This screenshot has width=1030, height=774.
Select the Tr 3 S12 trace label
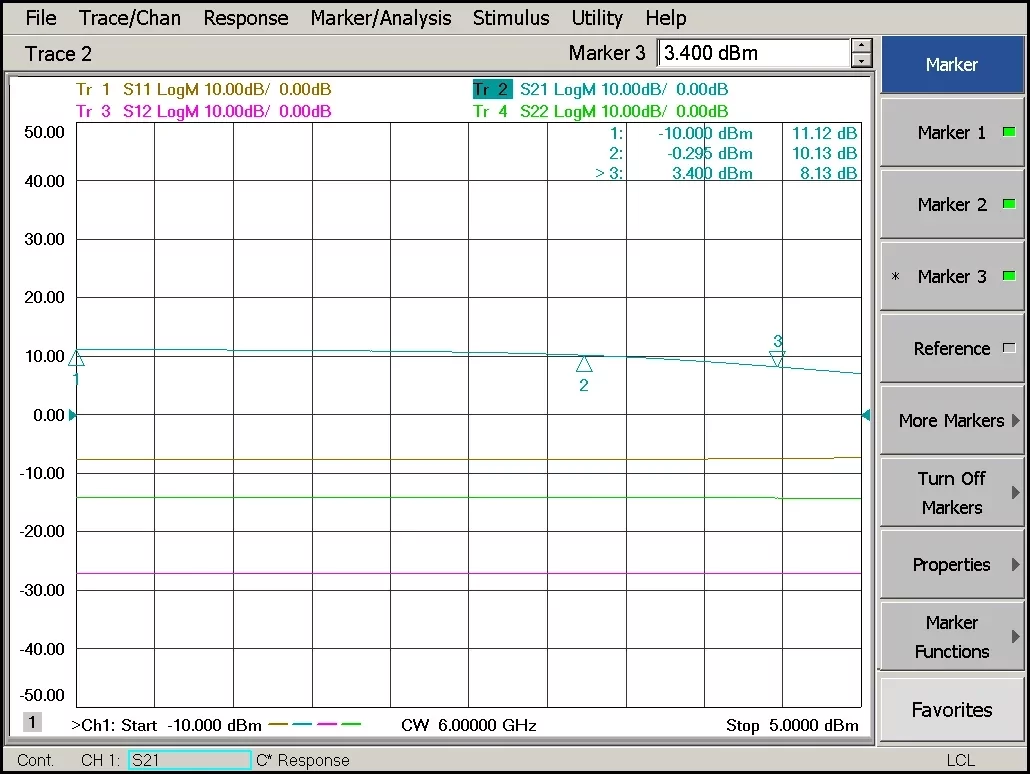click(204, 111)
